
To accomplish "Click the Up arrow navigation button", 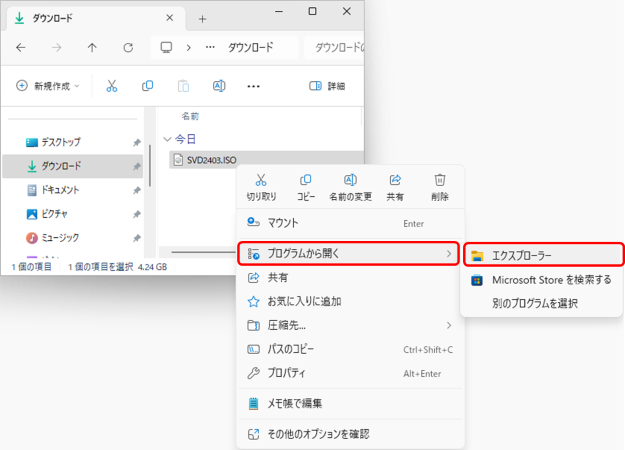I will click(92, 47).
